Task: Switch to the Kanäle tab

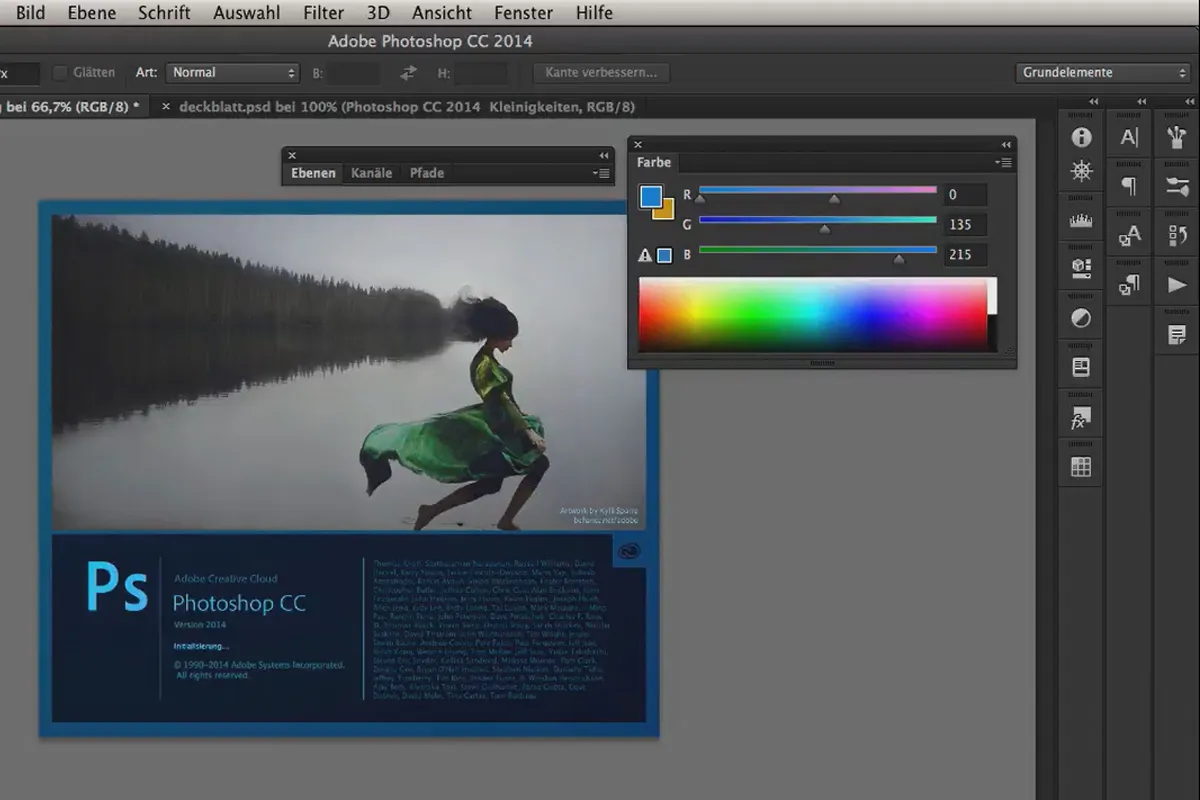Action: (x=371, y=173)
